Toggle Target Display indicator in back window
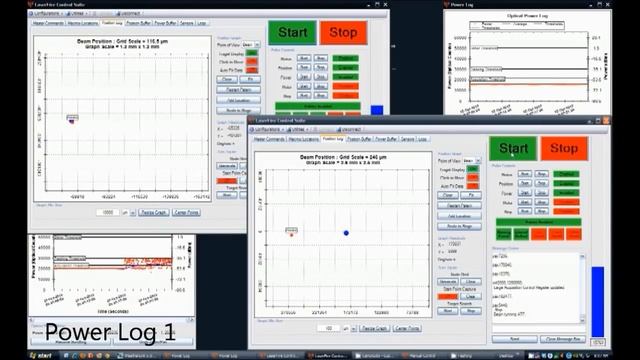Screen dimensions: 640x360 [x=252, y=53]
